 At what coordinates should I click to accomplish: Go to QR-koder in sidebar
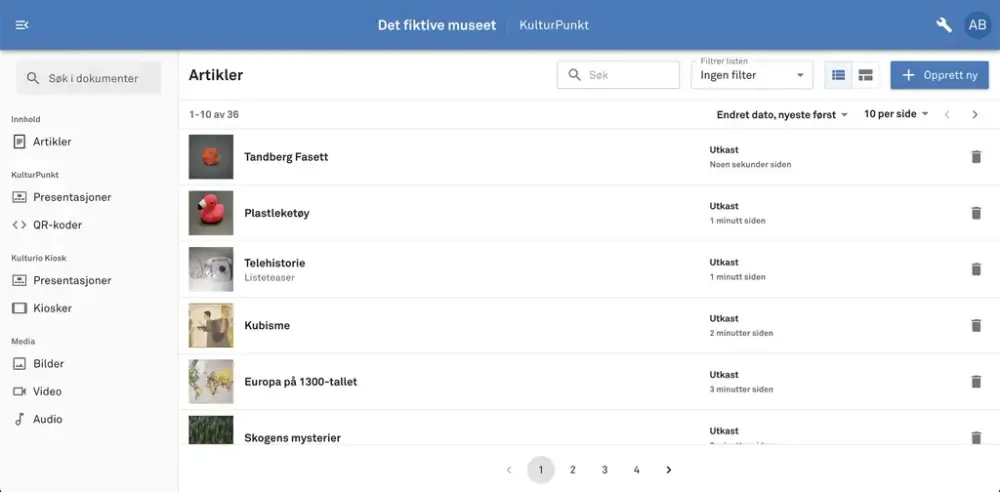point(57,225)
